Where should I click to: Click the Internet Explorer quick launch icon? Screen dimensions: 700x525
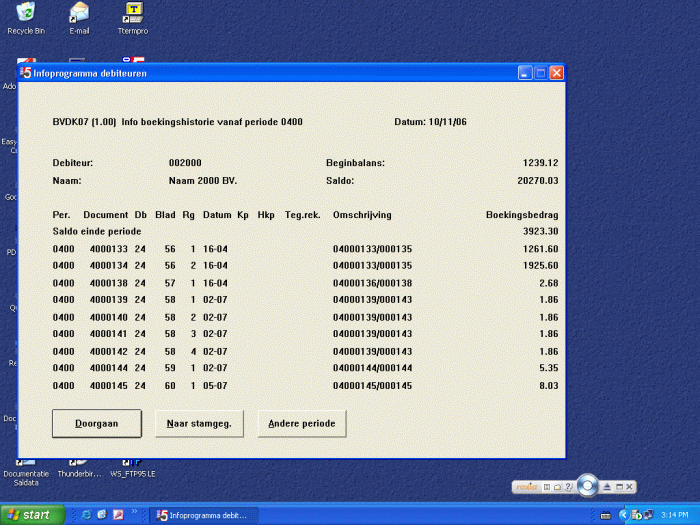coord(86,515)
